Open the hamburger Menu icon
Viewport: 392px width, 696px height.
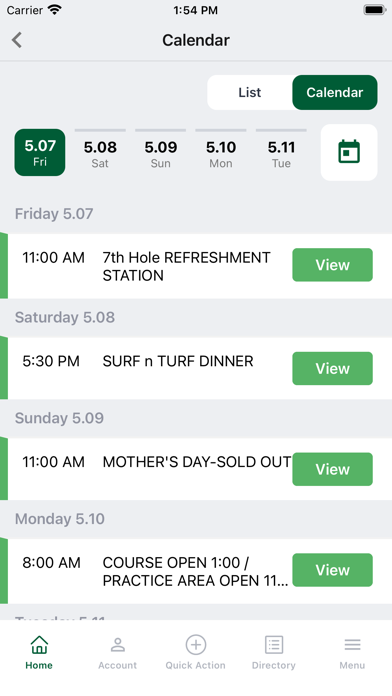click(x=352, y=645)
